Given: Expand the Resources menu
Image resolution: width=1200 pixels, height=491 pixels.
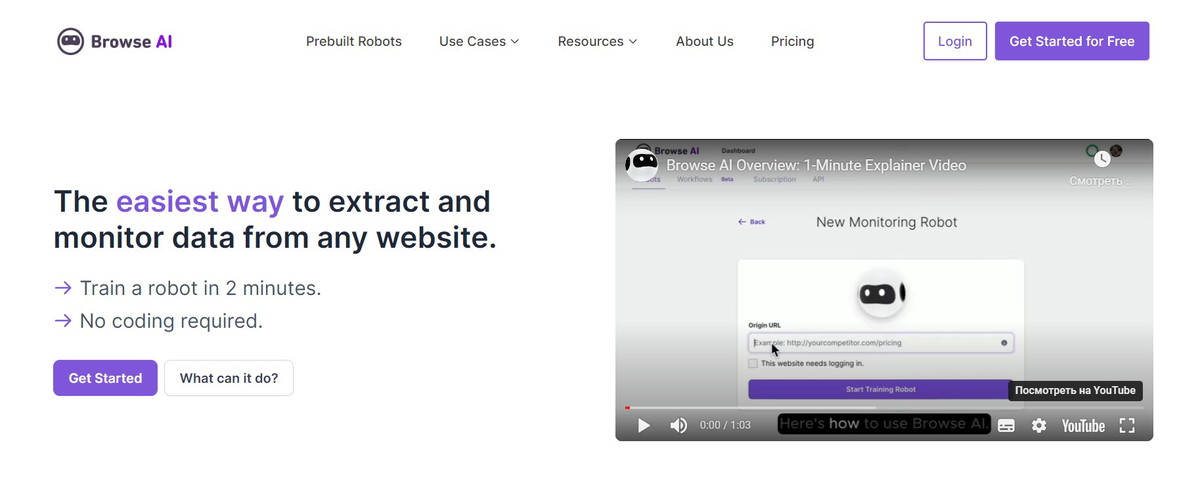Looking at the screenshot, I should point(597,41).
